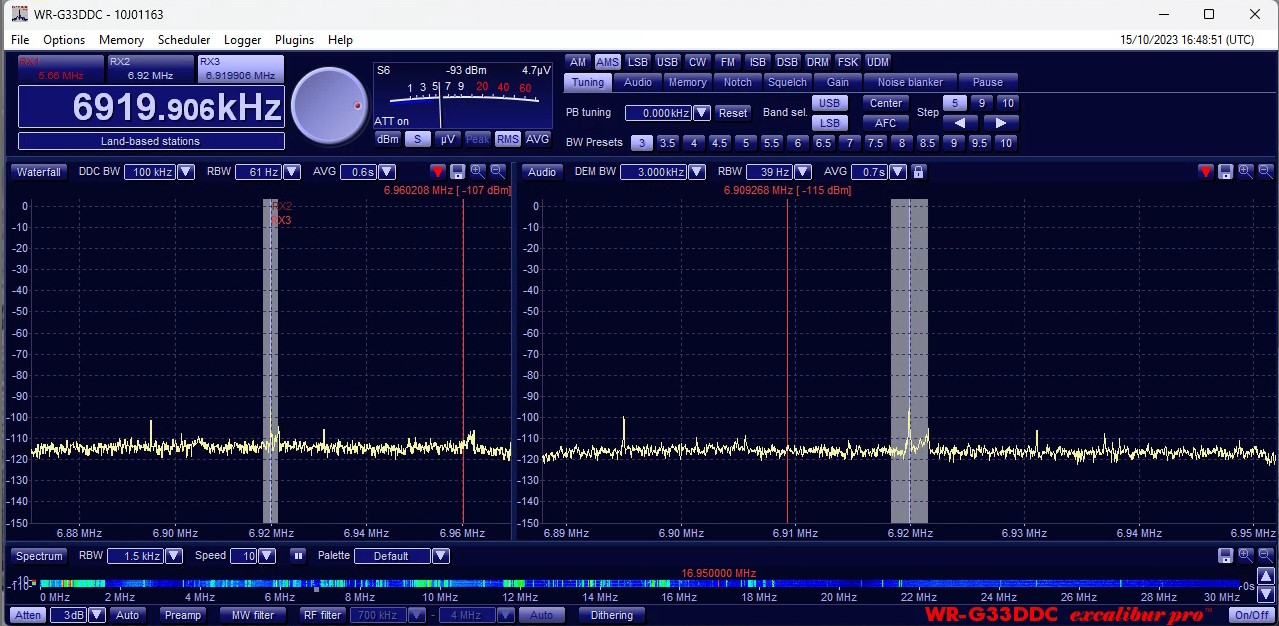Enable the MW filter
This screenshot has width=1279, height=626.
click(x=253, y=615)
